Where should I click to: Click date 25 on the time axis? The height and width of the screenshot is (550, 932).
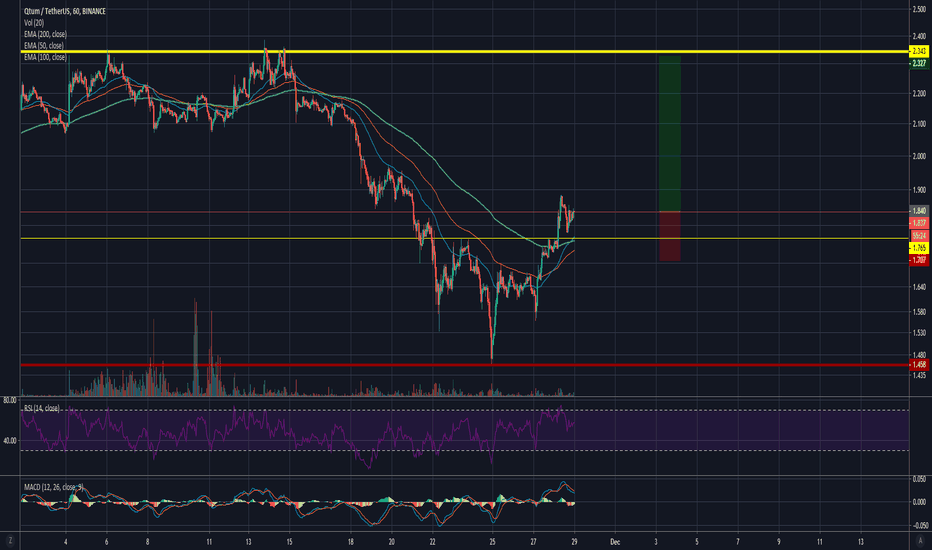click(x=493, y=542)
